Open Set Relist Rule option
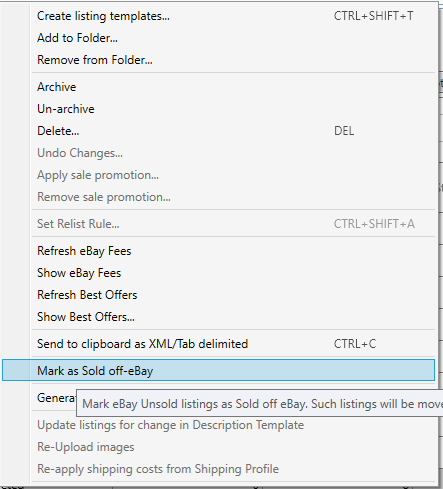Screen dimensions: 443x489 pos(218,224)
